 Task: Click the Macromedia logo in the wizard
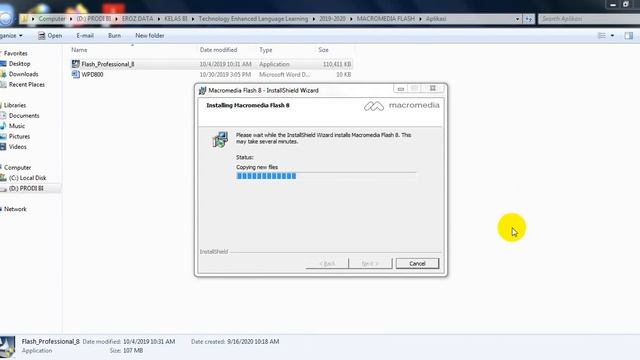[x=402, y=106]
